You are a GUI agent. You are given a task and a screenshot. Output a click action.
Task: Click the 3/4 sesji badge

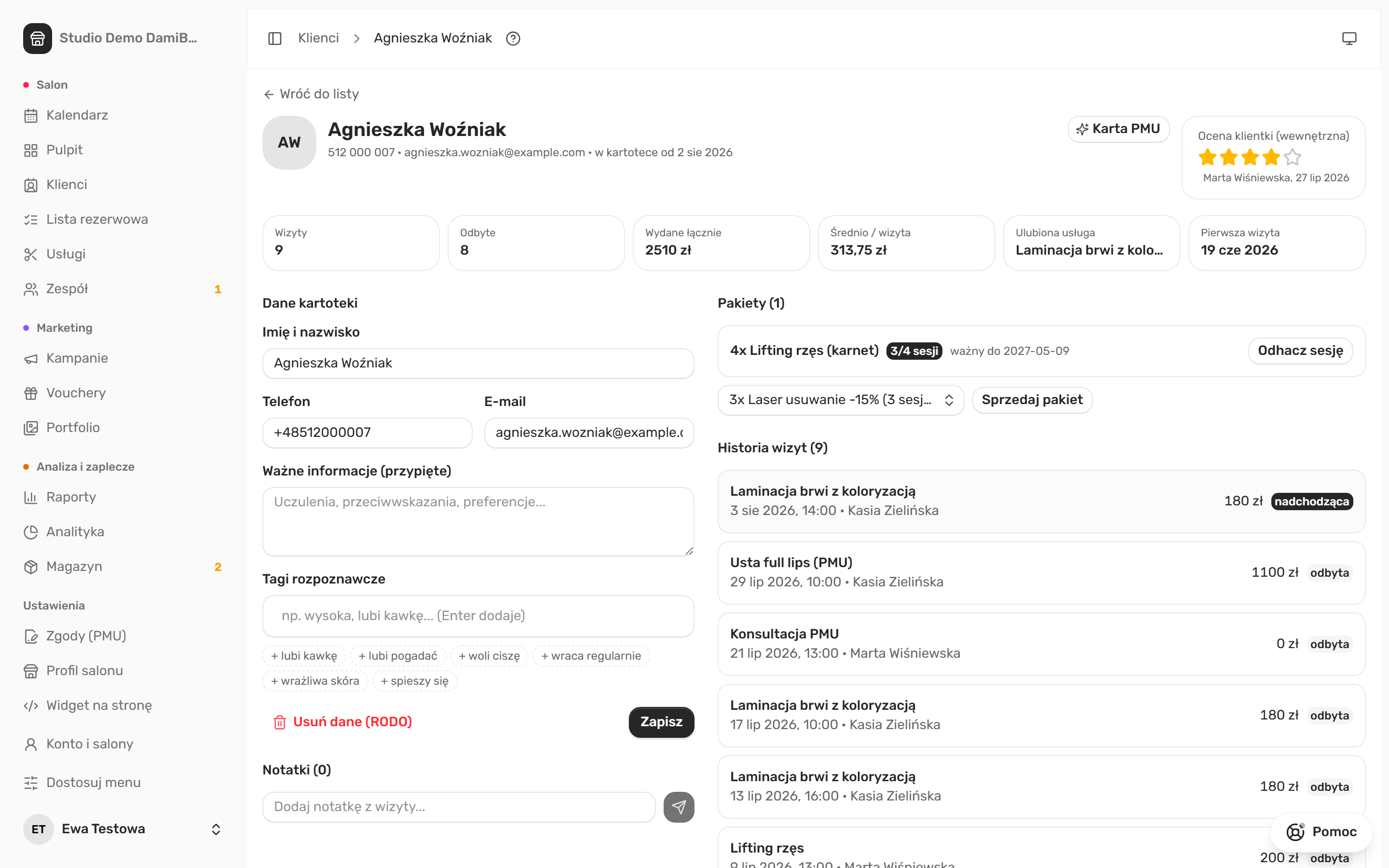(x=914, y=351)
